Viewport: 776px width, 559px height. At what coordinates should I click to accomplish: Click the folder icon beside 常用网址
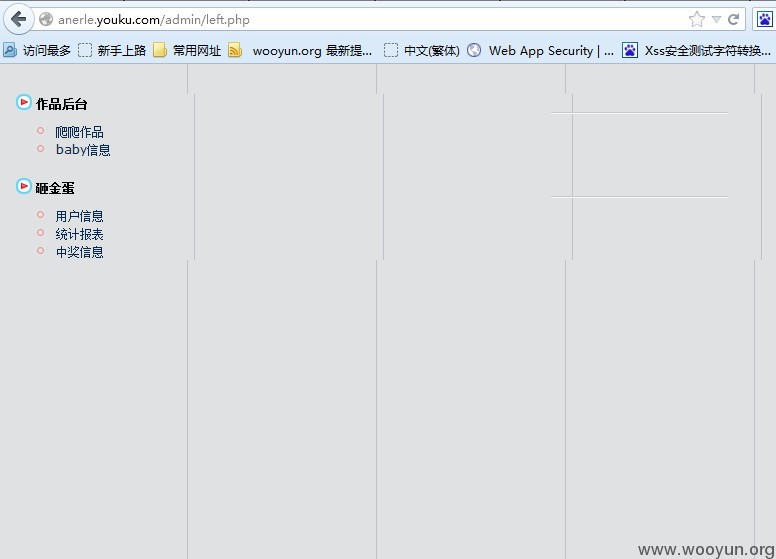click(x=159, y=50)
